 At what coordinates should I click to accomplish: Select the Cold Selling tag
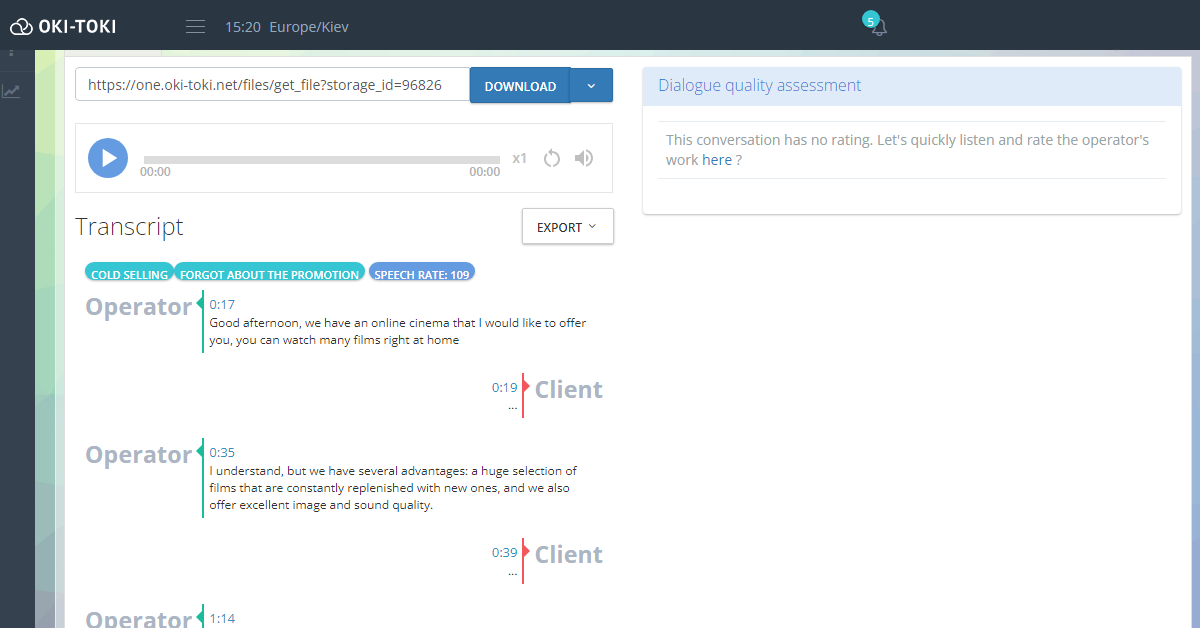[x=130, y=274]
